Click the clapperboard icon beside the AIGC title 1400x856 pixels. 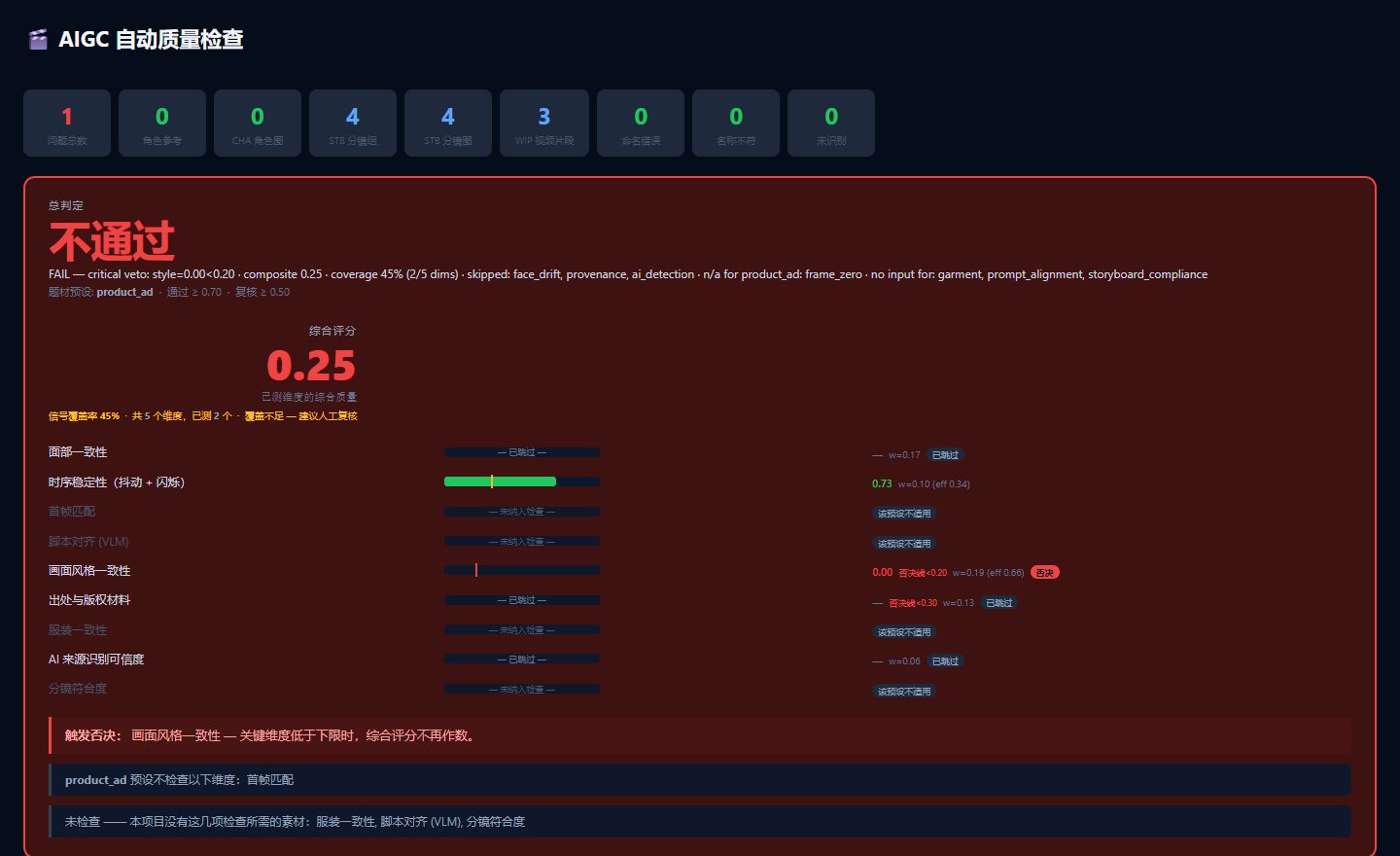point(38,39)
